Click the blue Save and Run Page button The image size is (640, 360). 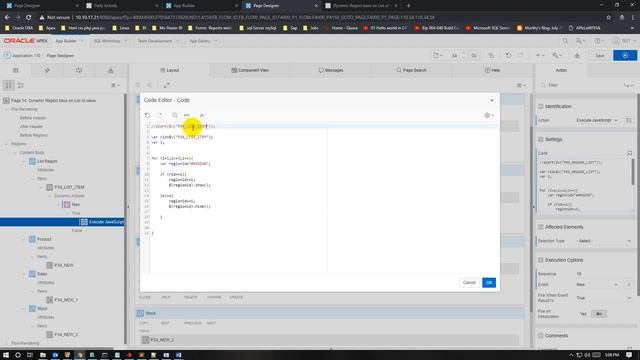pyautogui.click(x=625, y=56)
